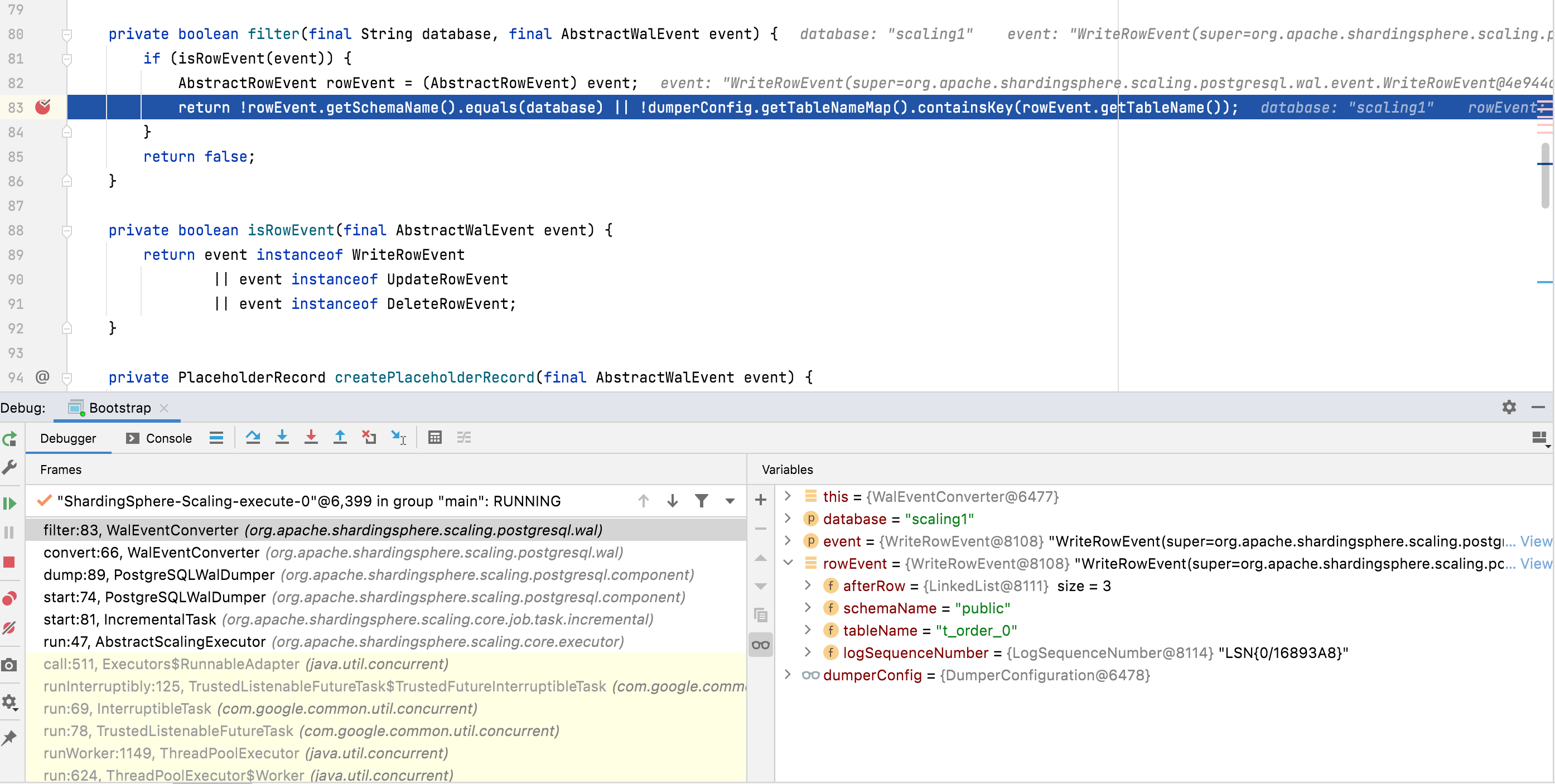Screen dimensions: 1555x784
Task: Pin the debugger tab
Action: 9,738
